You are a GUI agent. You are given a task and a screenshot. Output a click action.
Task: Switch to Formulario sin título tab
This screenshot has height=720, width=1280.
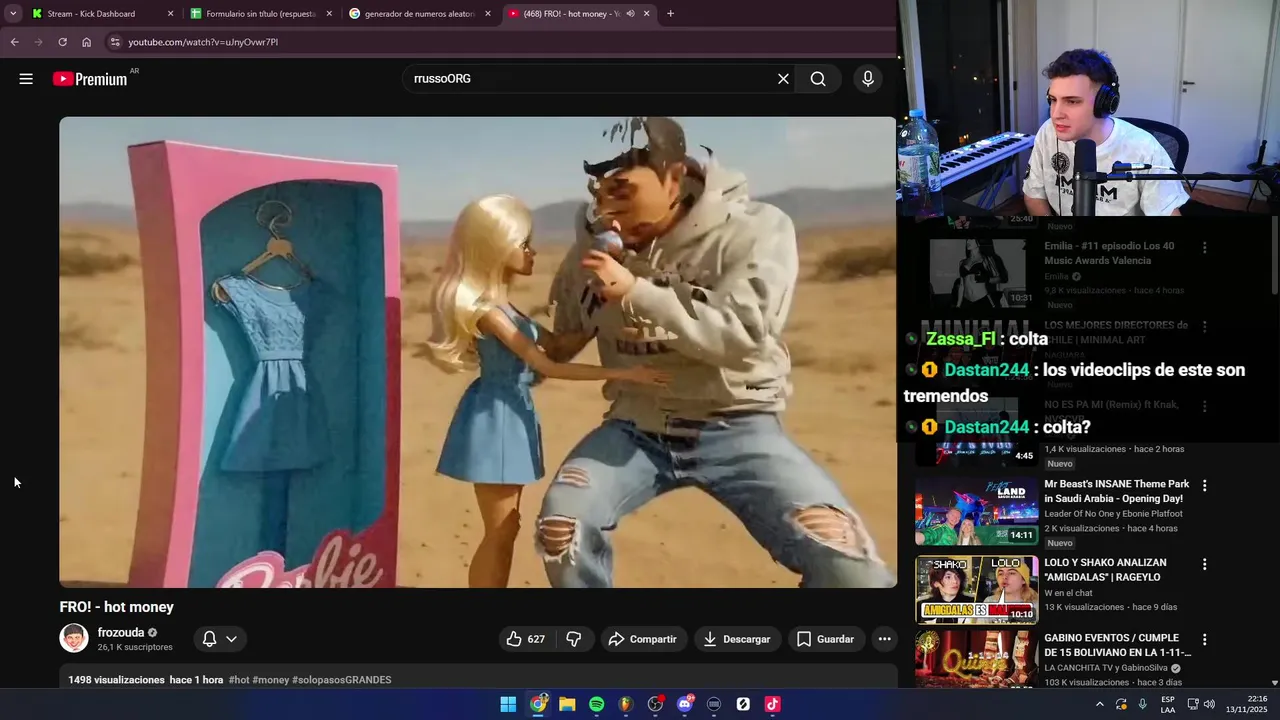pyautogui.click(x=261, y=14)
